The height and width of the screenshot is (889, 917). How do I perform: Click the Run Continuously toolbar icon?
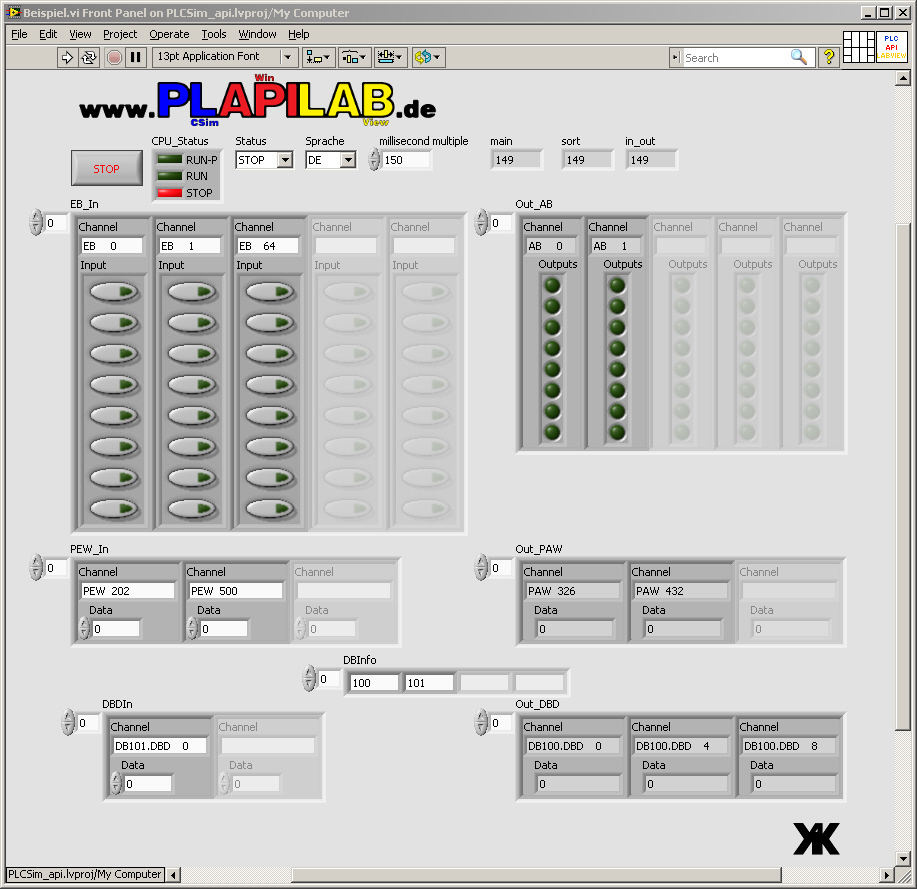pyautogui.click(x=89, y=57)
